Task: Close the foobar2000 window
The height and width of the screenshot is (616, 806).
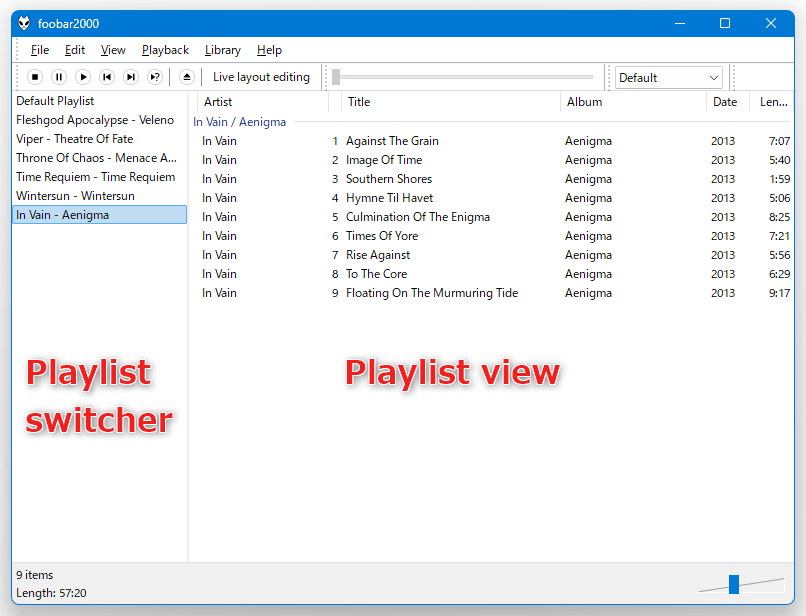Action: [x=771, y=23]
